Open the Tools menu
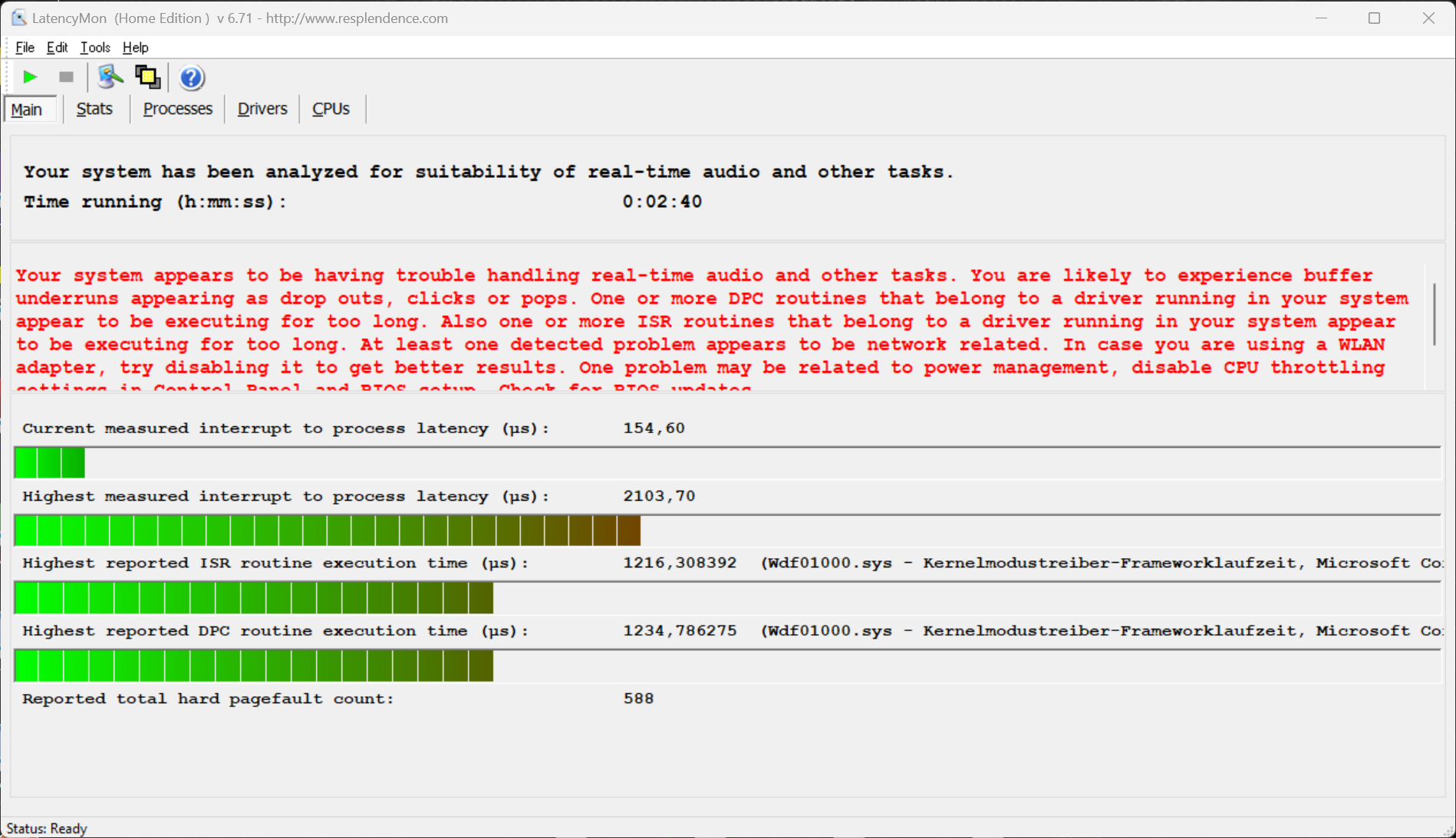This screenshot has height=838, width=1456. click(95, 48)
